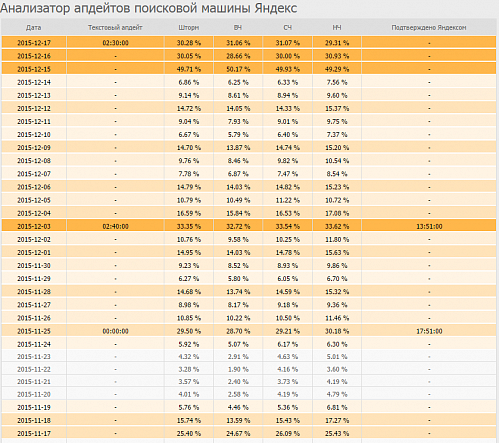Click text update time 00:00:00
The height and width of the screenshot is (443, 499).
[115, 331]
